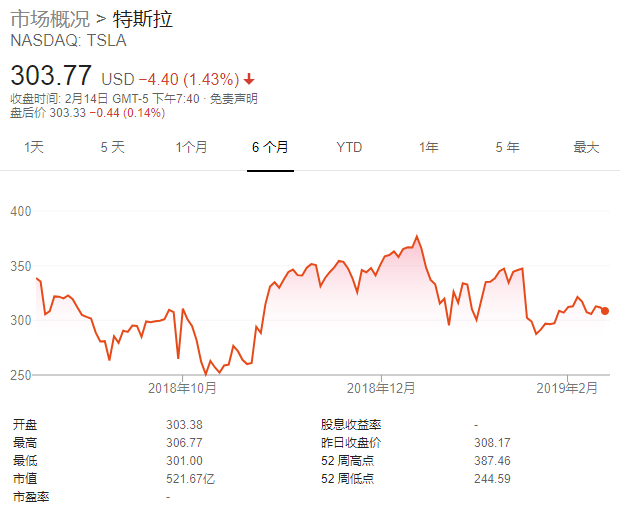The height and width of the screenshot is (523, 620).
Task: Click the 350 y-axis label
Action: (x=21, y=266)
